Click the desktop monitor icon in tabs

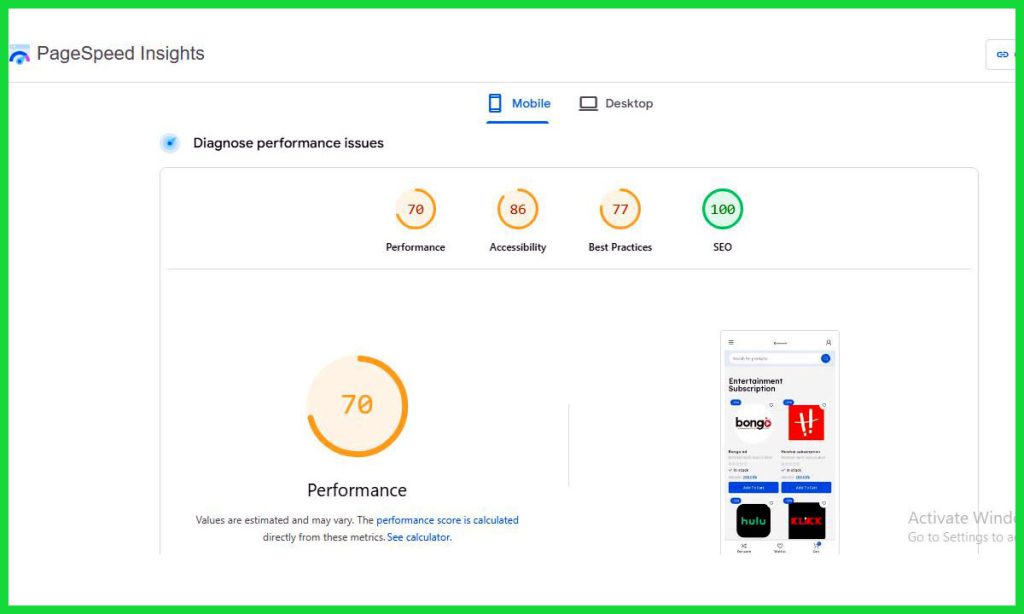588,103
